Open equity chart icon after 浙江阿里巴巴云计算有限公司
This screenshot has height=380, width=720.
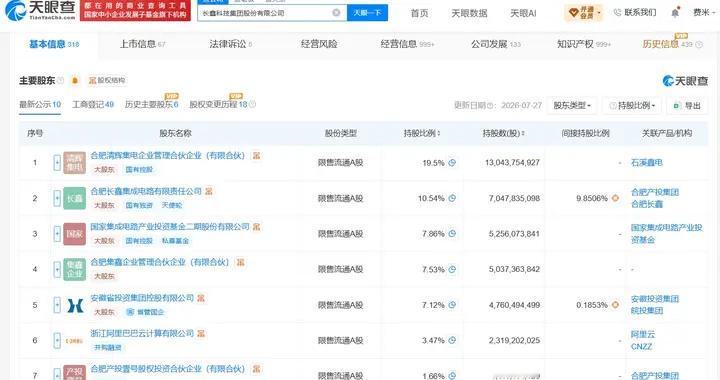(x=201, y=333)
